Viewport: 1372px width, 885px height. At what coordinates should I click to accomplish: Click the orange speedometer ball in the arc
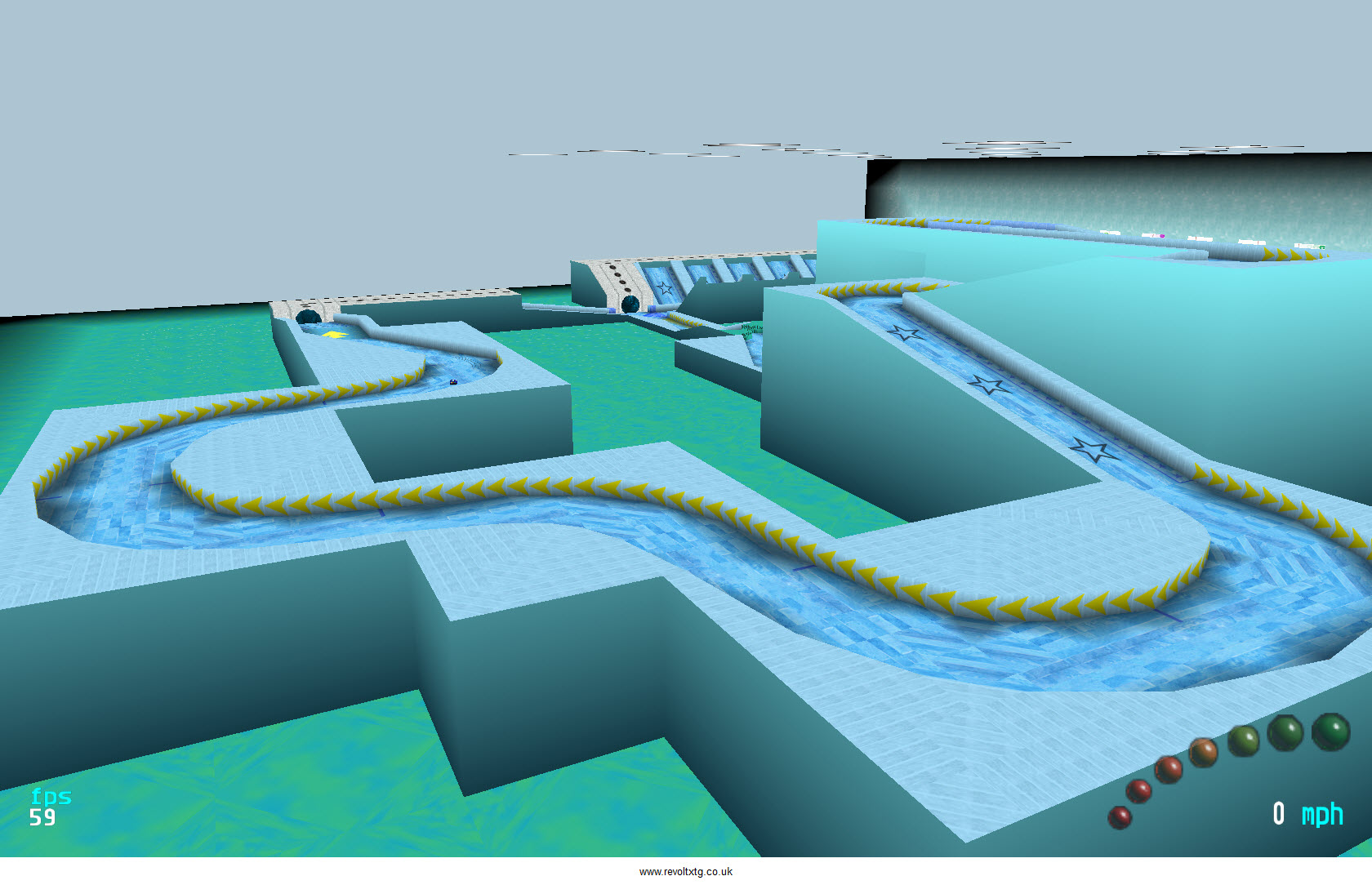tap(1203, 752)
